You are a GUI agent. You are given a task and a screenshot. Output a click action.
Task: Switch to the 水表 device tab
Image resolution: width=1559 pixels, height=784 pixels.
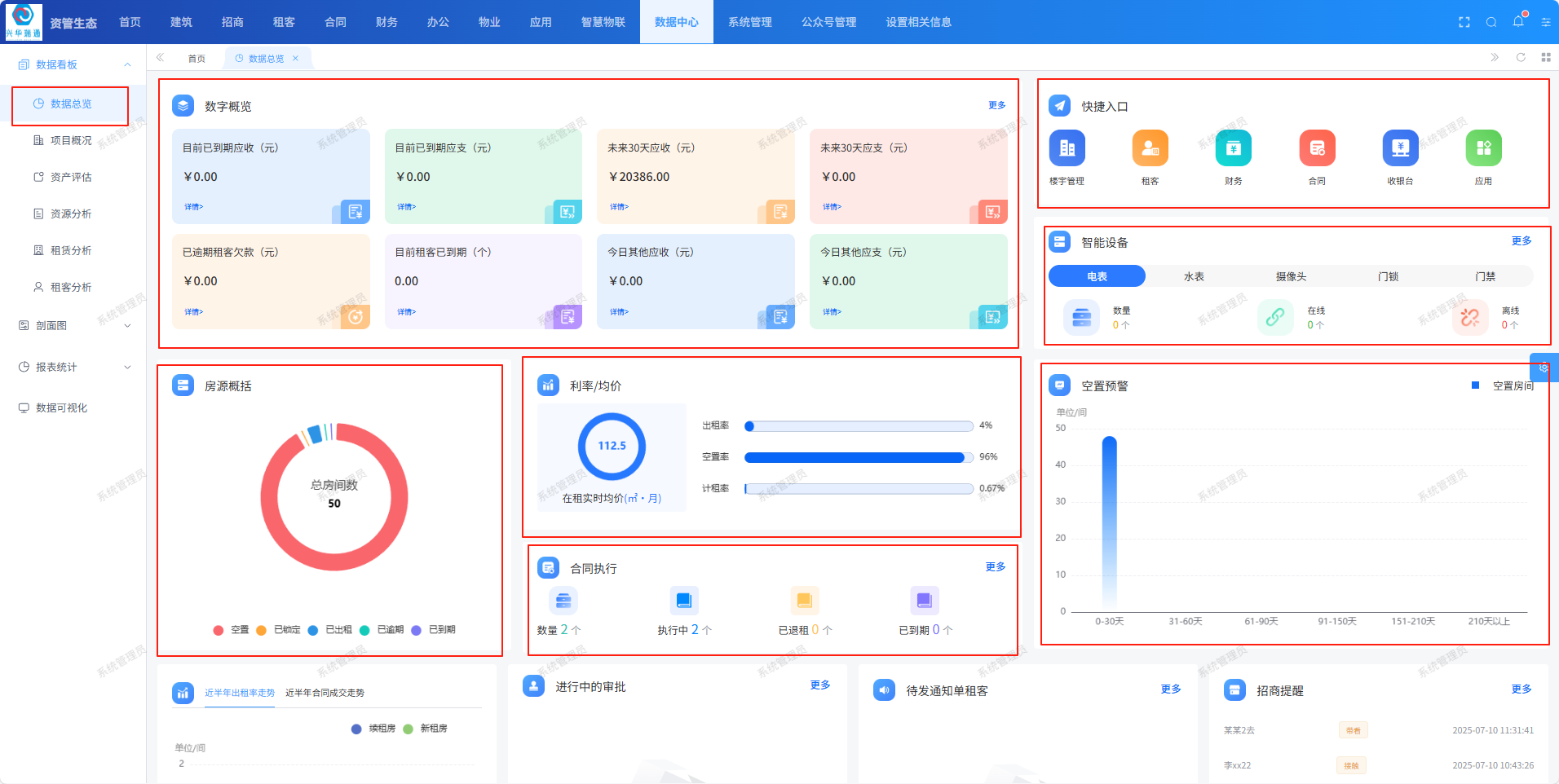click(1194, 276)
